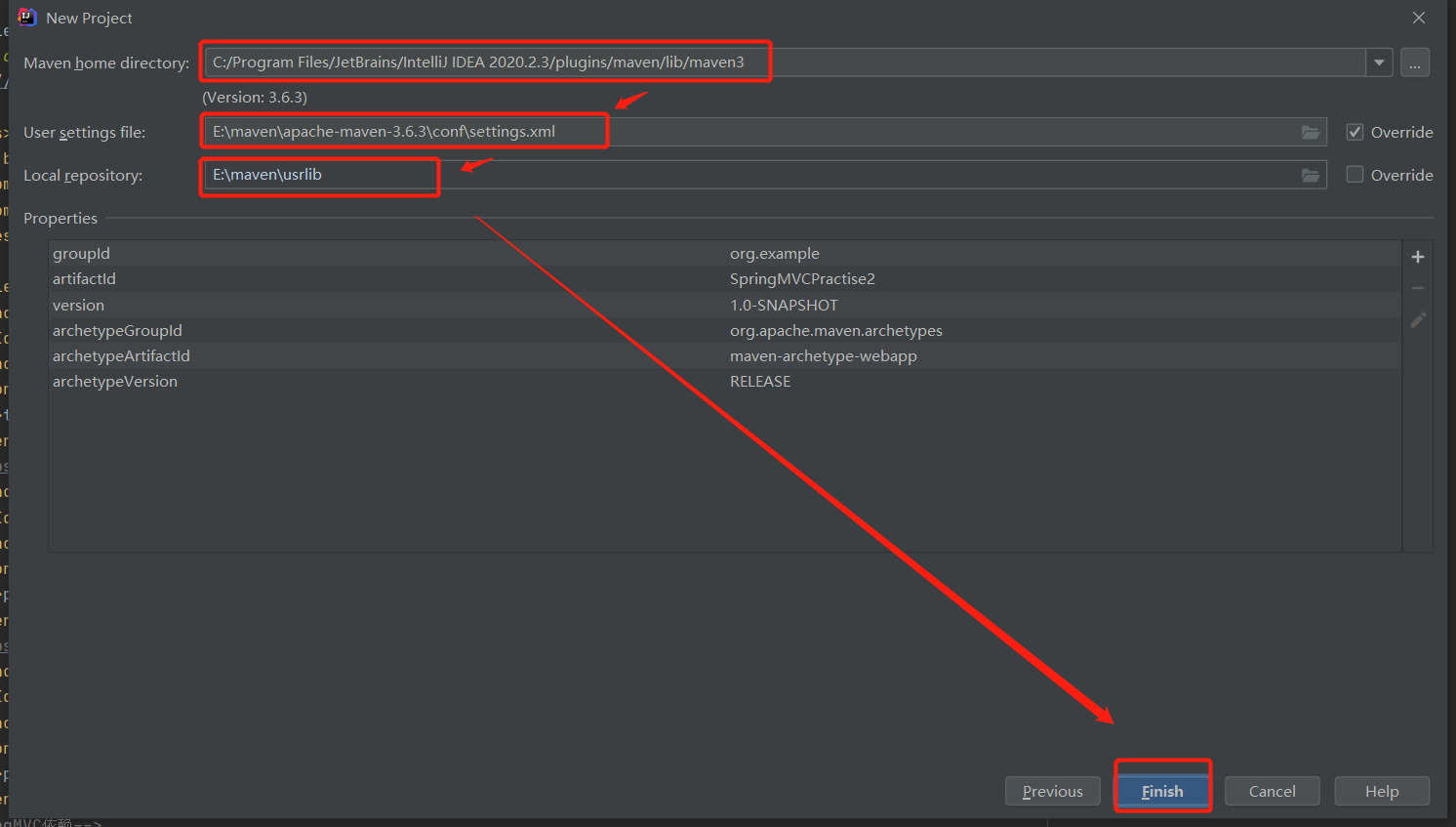Expand Maven home directory dropdown arrow
Screen dimensions: 1456x827
click(x=1379, y=62)
